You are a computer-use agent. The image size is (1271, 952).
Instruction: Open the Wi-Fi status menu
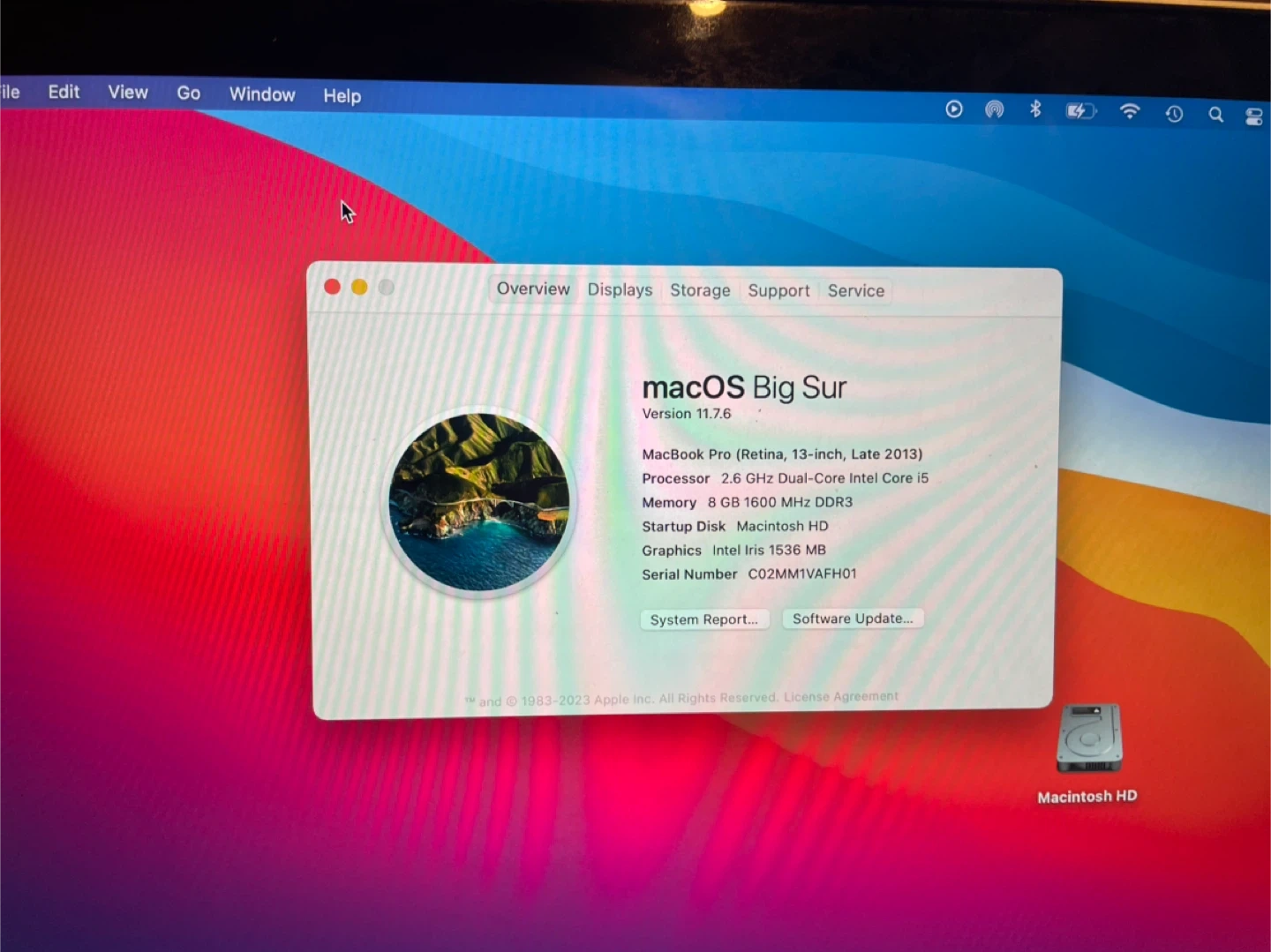pos(1130,111)
